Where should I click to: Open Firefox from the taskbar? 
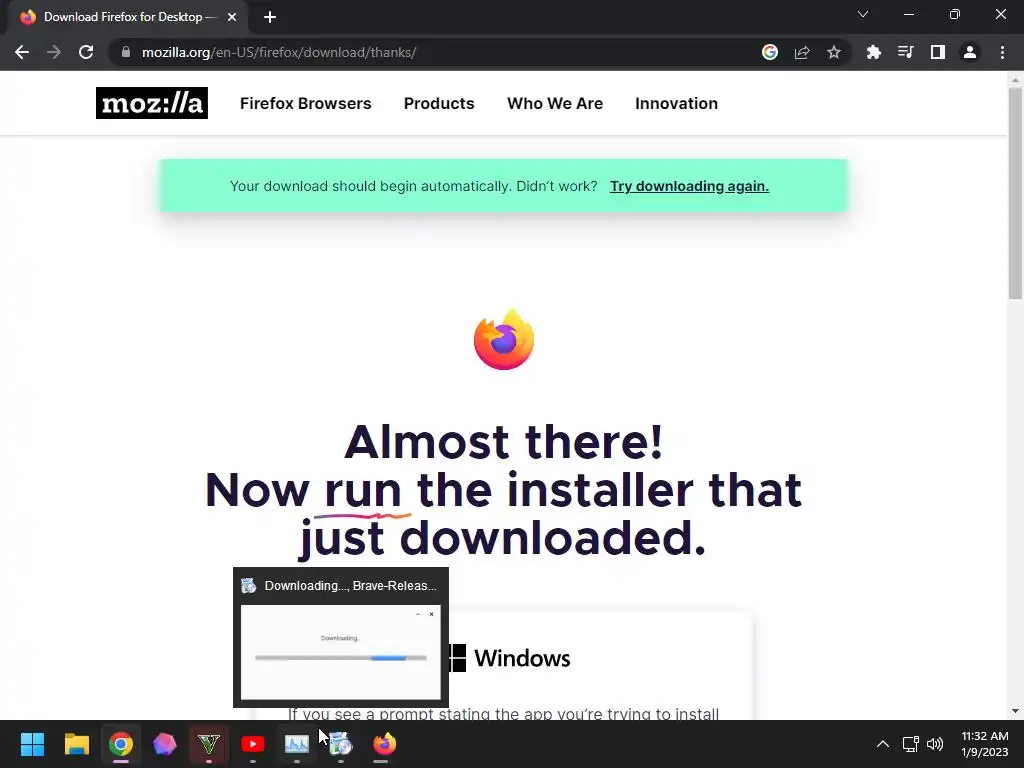pos(385,744)
